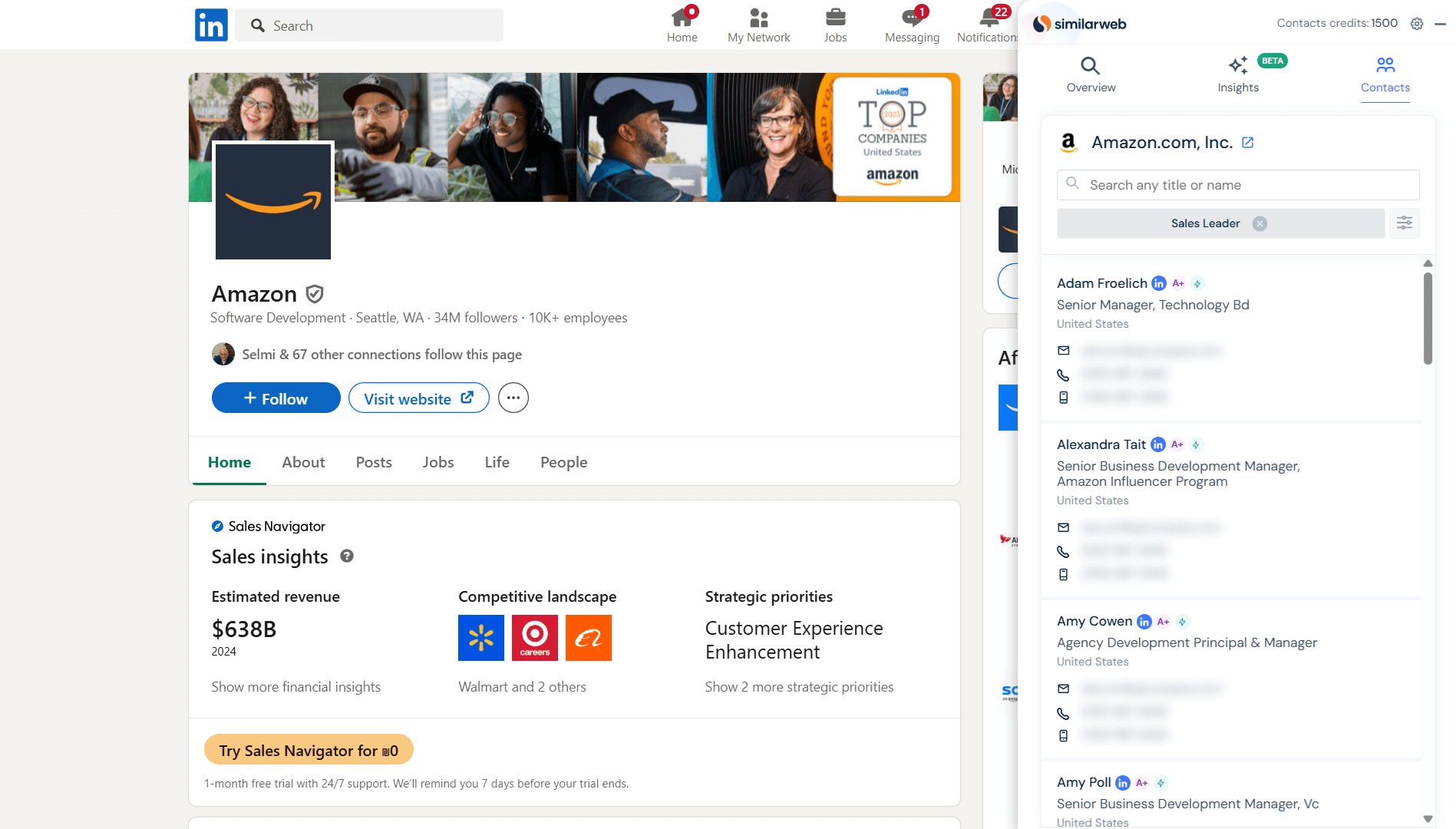This screenshot has width=1456, height=829.
Task: Minimize the Similarweb panel
Action: tap(1441, 24)
